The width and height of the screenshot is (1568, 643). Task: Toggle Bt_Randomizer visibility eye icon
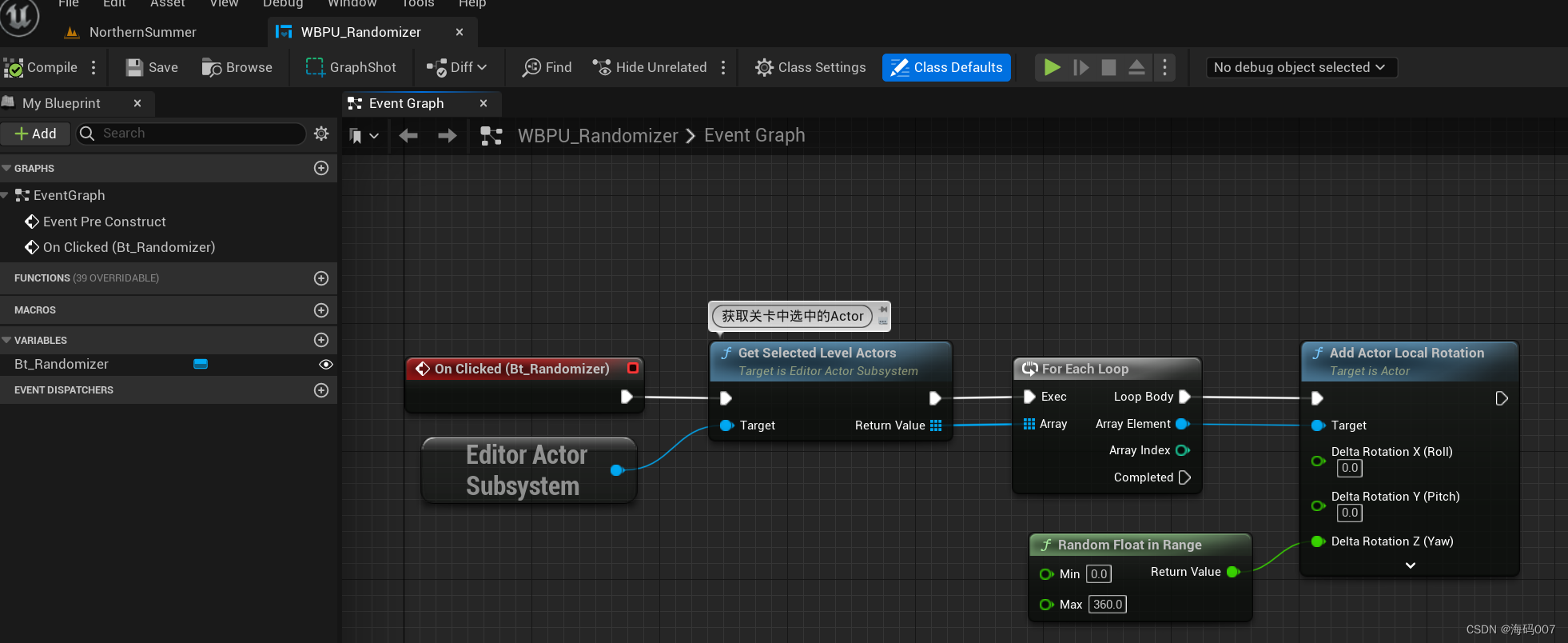tap(326, 364)
